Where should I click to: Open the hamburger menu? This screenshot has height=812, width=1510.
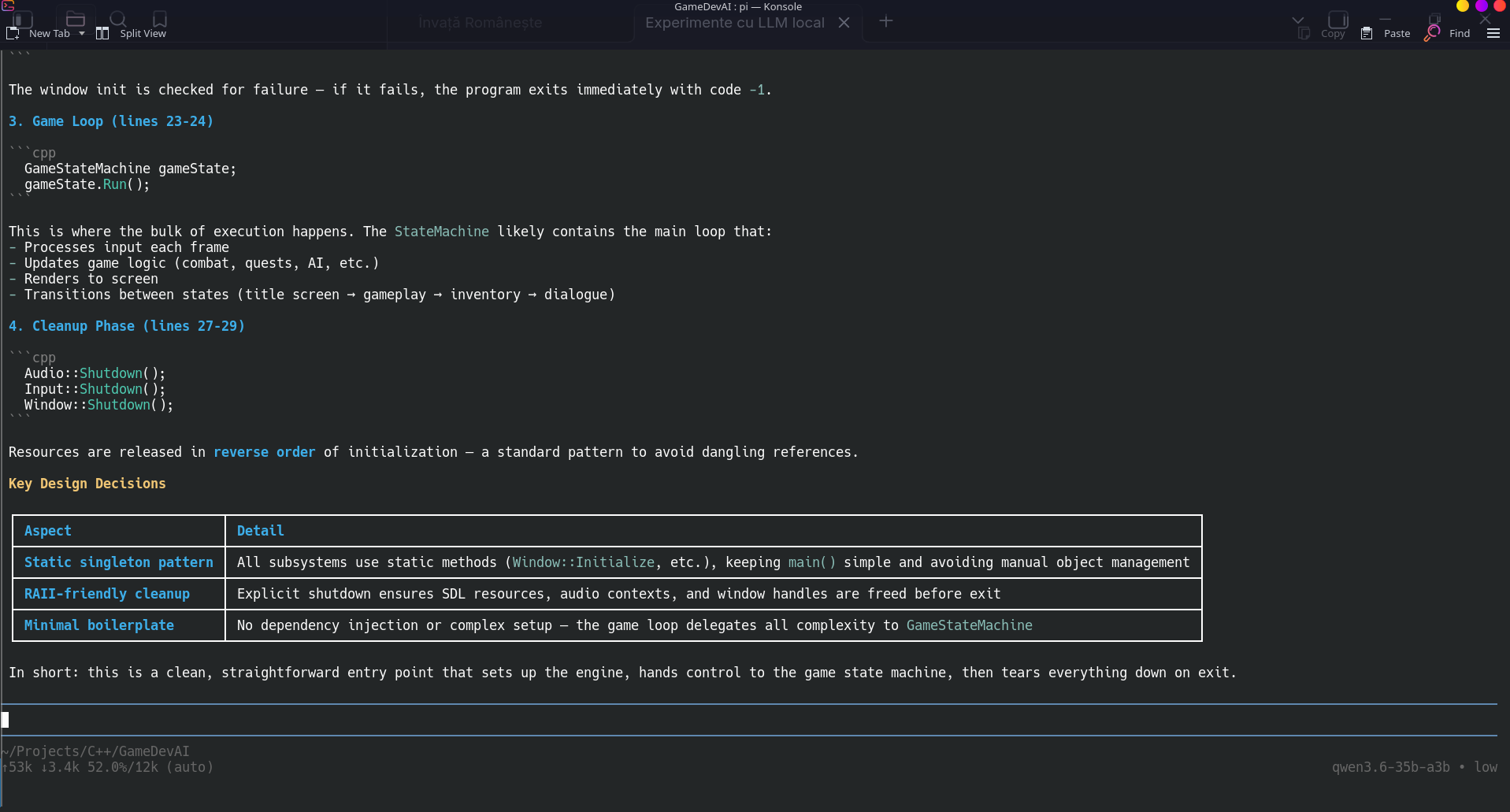(1493, 33)
